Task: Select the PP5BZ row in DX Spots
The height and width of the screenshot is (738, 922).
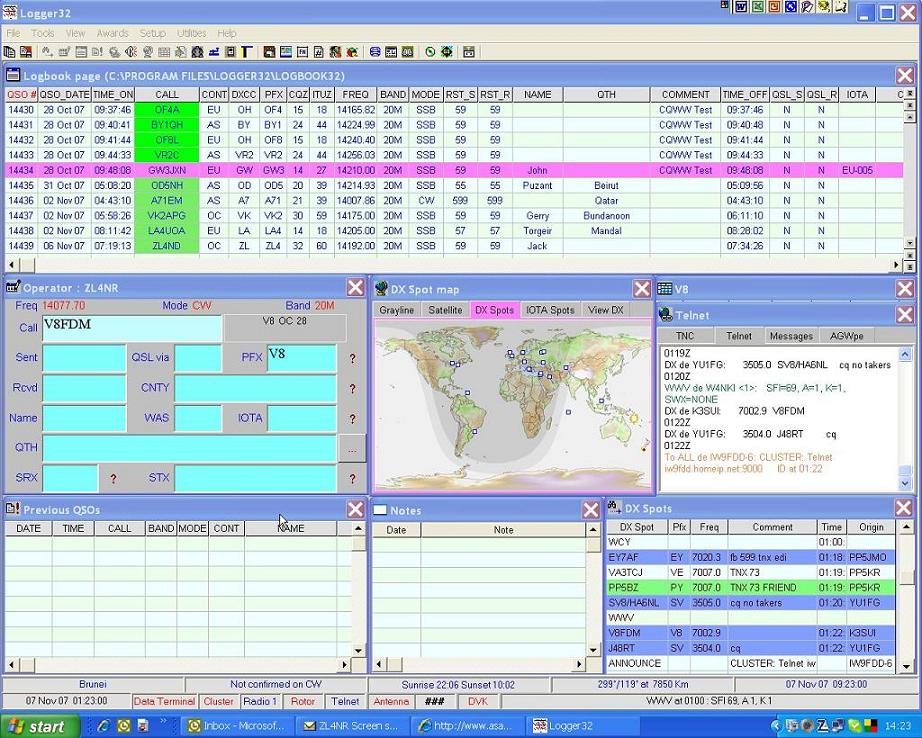Action: click(751, 587)
